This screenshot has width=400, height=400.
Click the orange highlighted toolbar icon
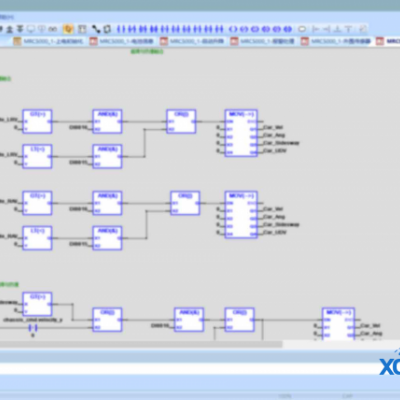tap(68, 29)
